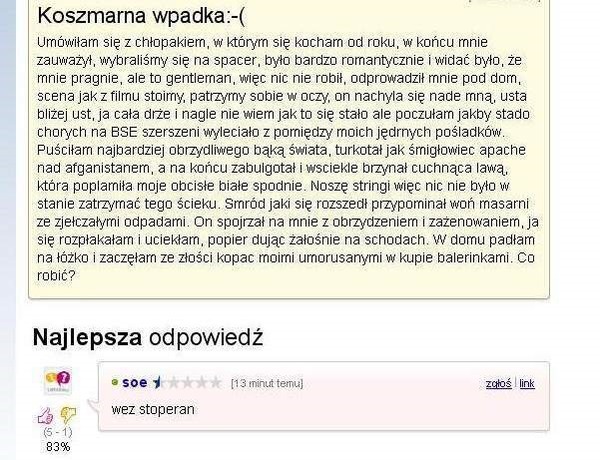This screenshot has height=460, width=600.
Task: Give the answer a thumbs up
Action: (x=45, y=416)
